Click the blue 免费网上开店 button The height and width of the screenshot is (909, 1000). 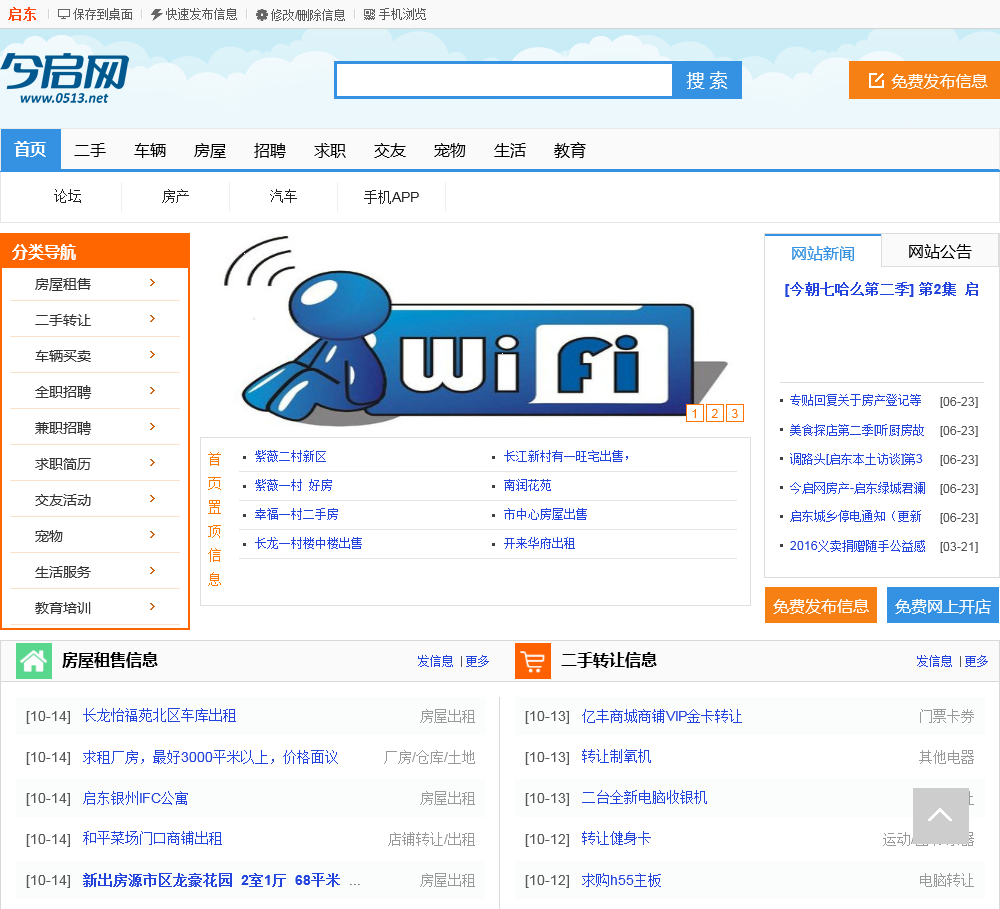(943, 605)
